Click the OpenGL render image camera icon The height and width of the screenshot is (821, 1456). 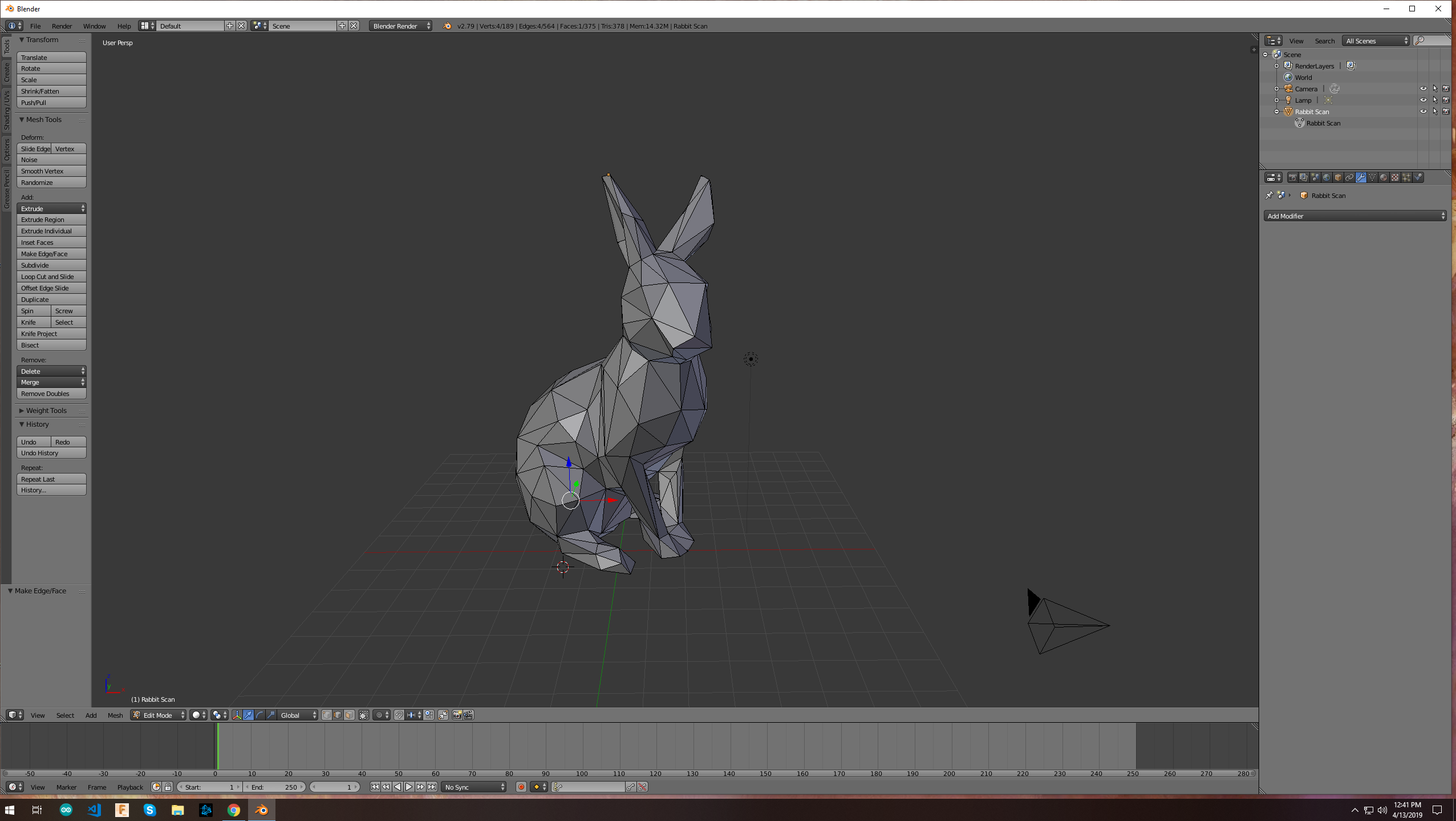[x=457, y=715]
